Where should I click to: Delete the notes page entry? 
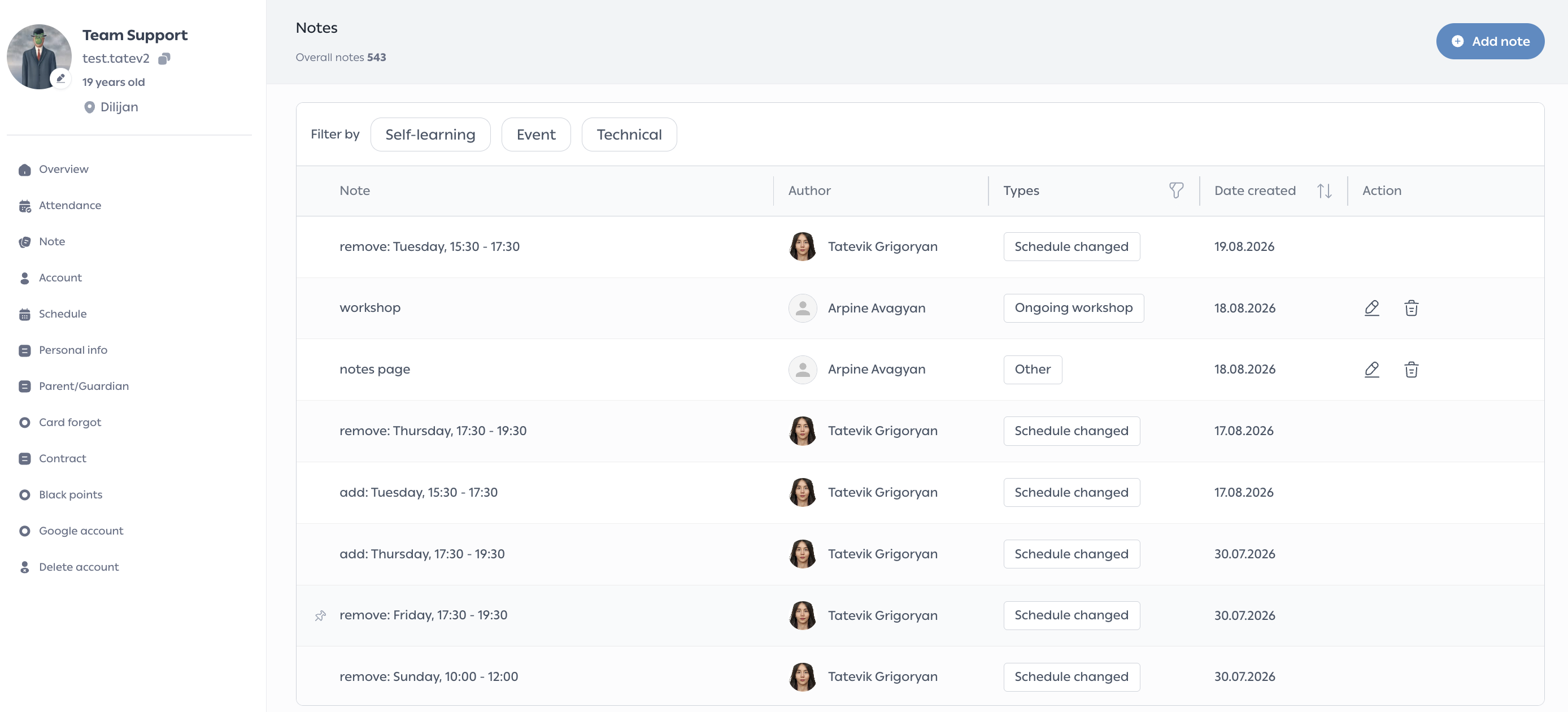click(x=1411, y=370)
